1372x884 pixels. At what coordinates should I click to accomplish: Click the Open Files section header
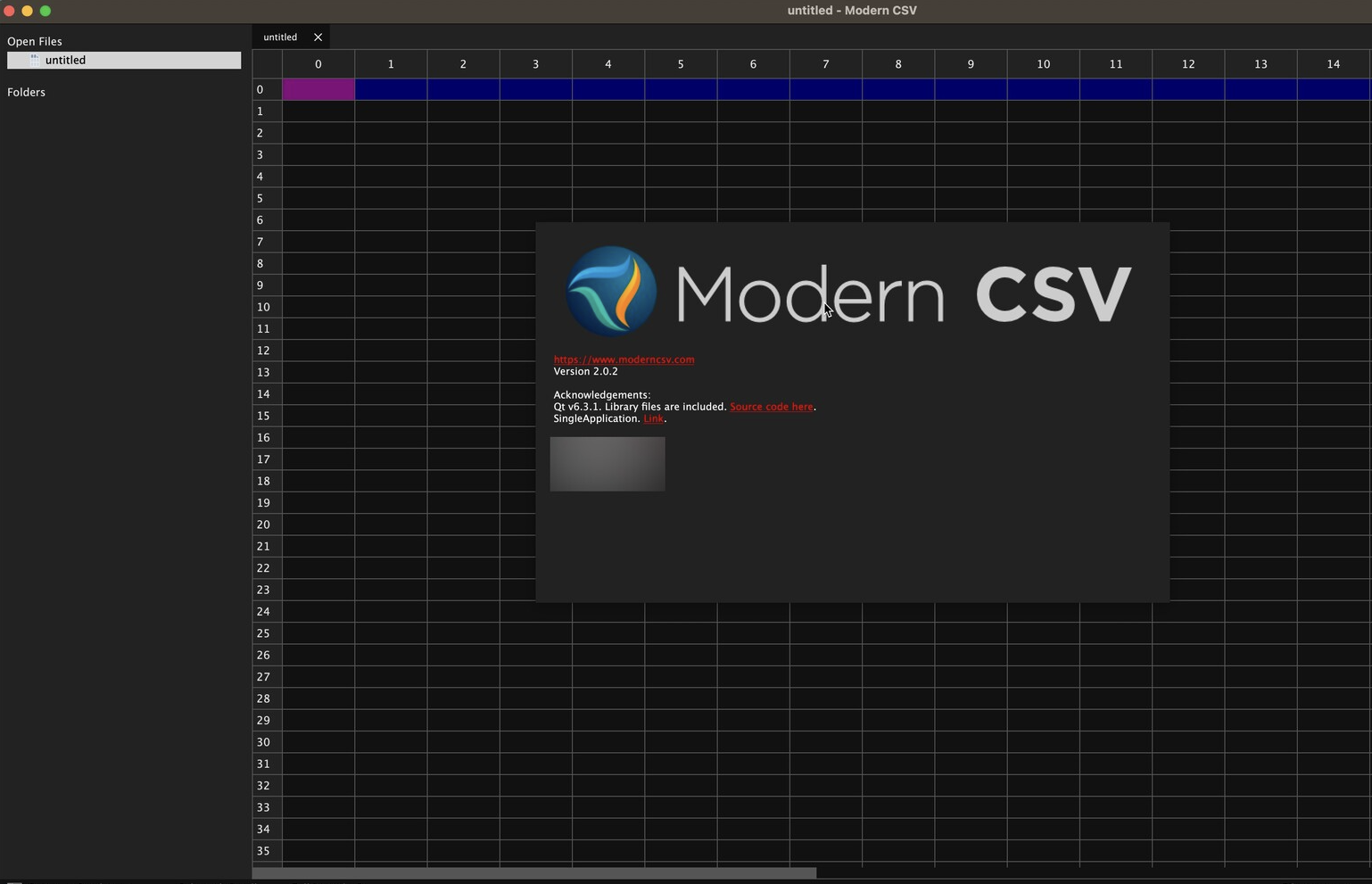pyautogui.click(x=34, y=41)
